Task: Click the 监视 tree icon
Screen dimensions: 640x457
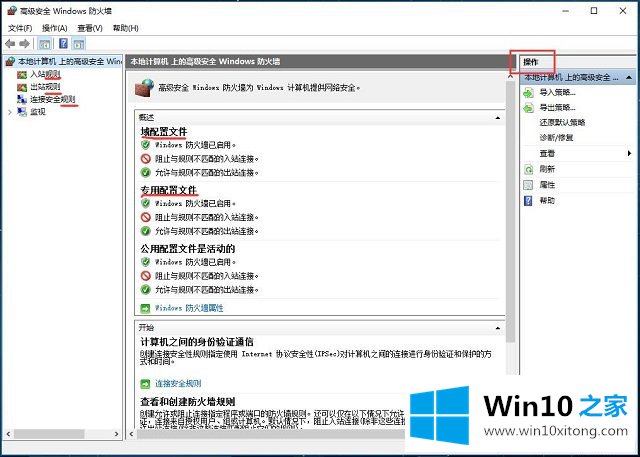Action: click(22, 112)
